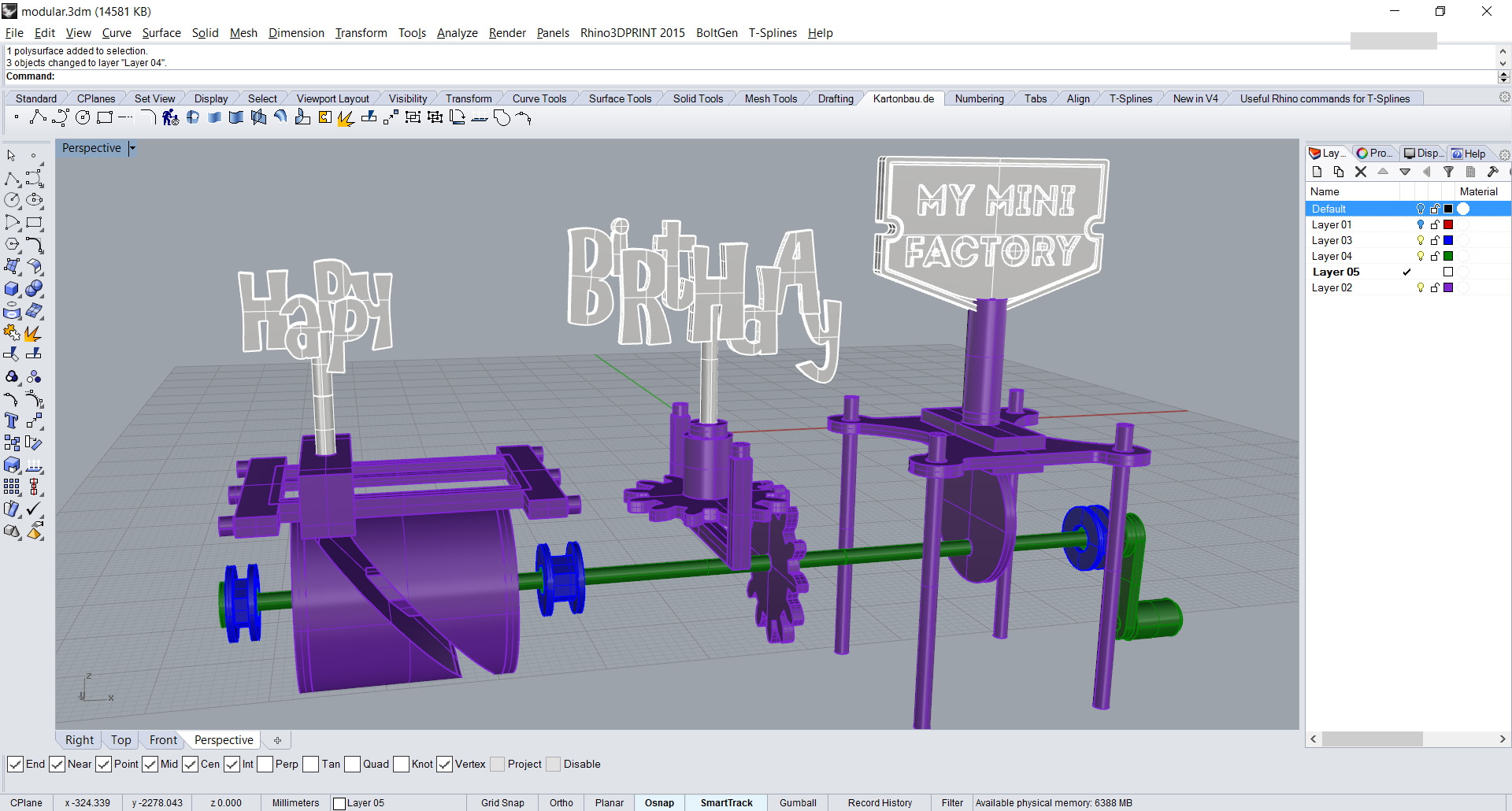Click the orange puzzle-piece icon in the Kartonbau toolbar
This screenshot has width=1512, height=811.
tap(325, 118)
